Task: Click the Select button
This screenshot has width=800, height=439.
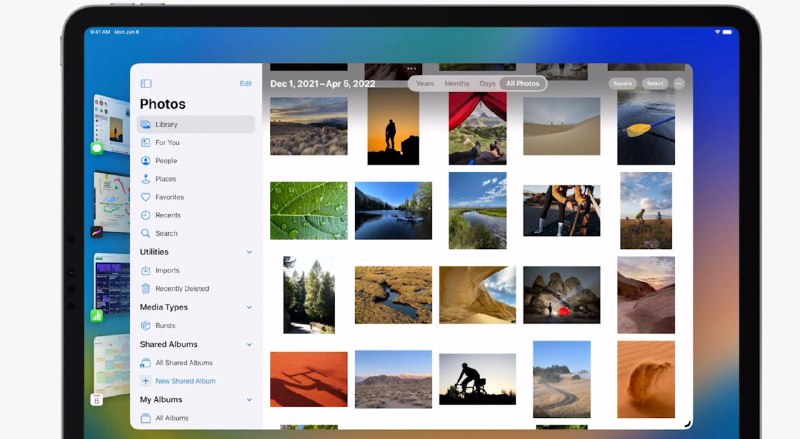Action: click(655, 83)
